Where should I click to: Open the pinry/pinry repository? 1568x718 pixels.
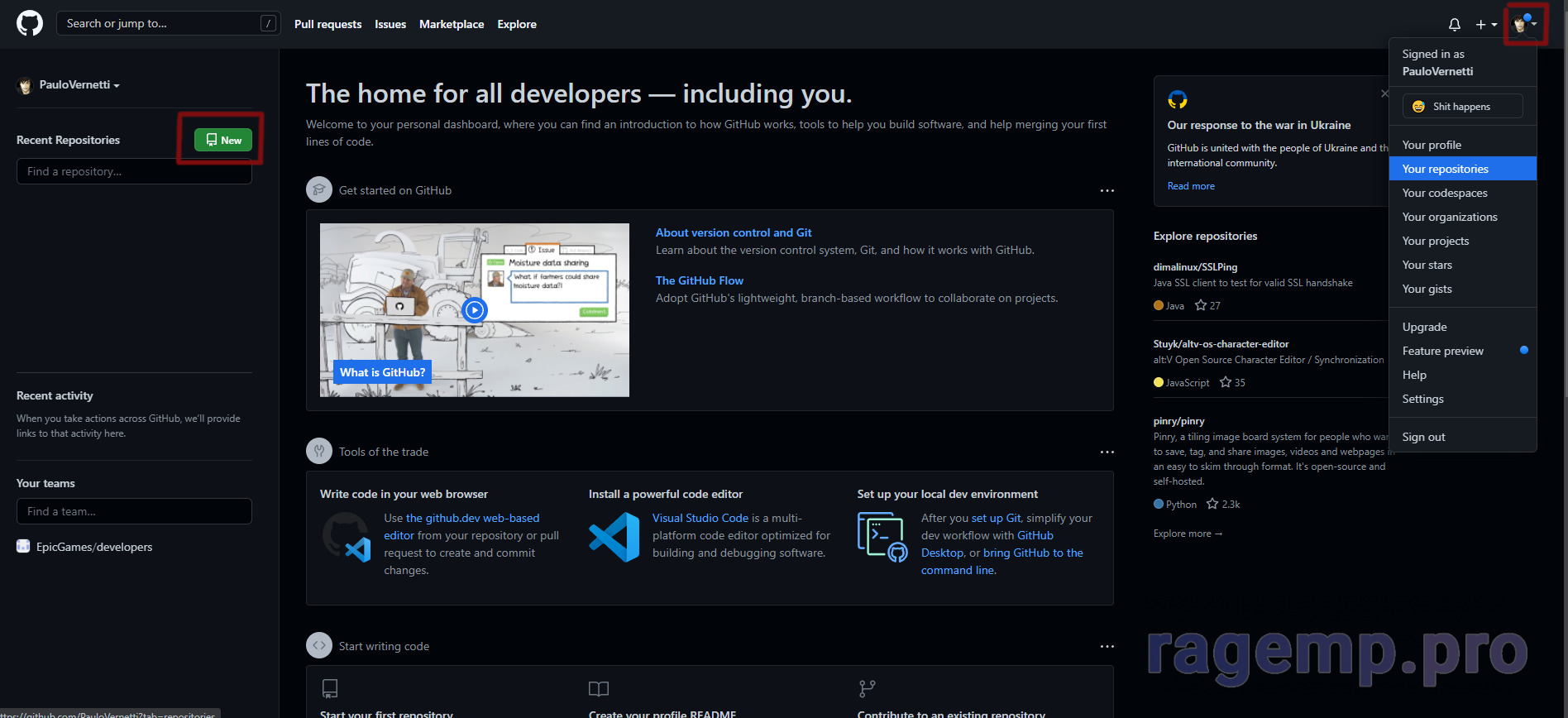[x=1178, y=421]
